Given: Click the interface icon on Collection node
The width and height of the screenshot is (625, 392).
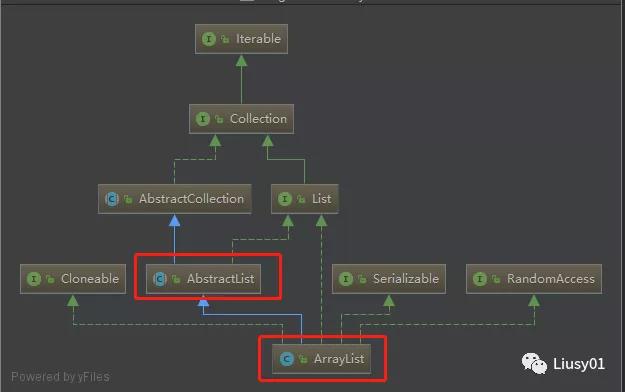Looking at the screenshot, I should [202, 119].
